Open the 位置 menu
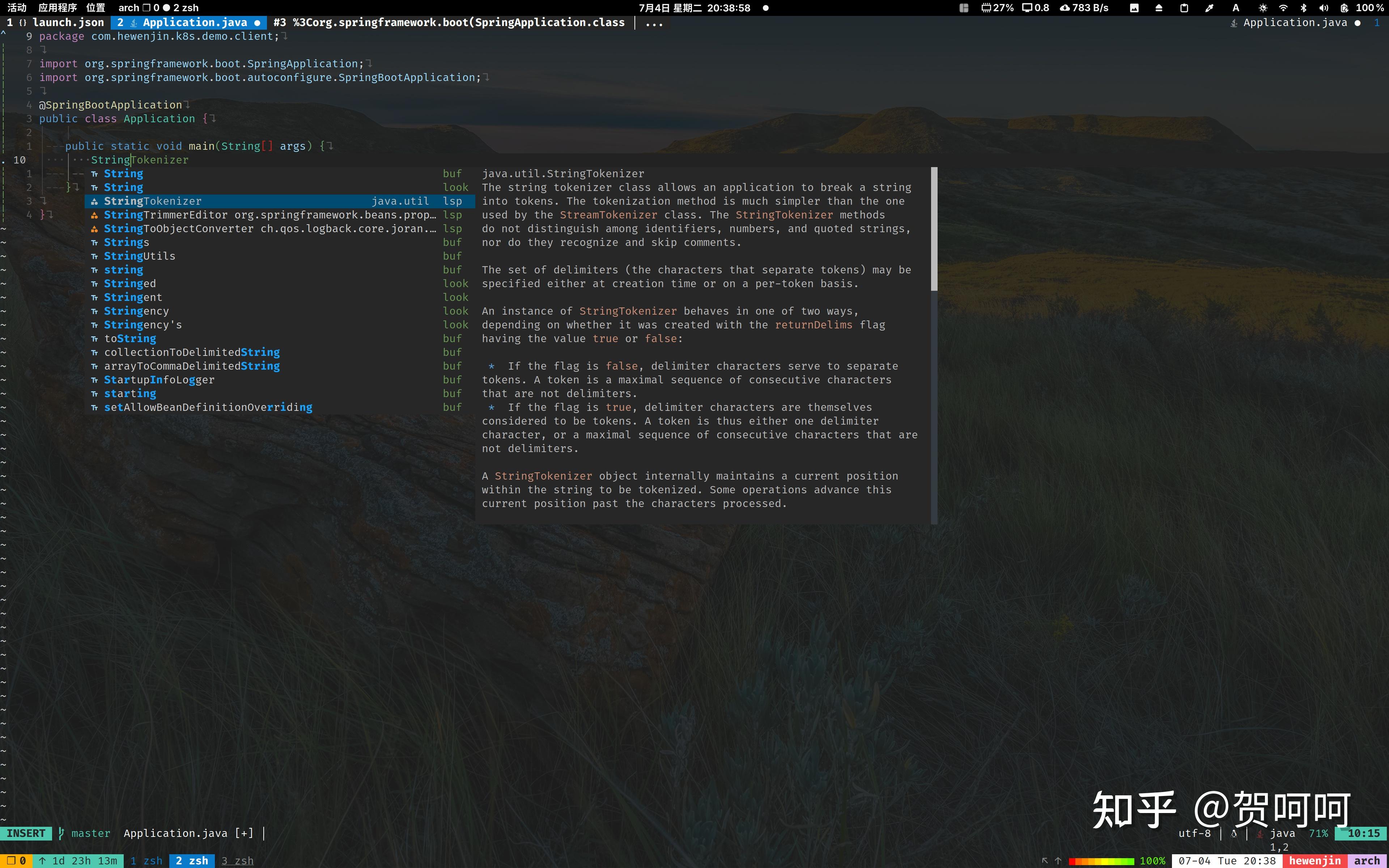The height and width of the screenshot is (868, 1389). click(95, 8)
